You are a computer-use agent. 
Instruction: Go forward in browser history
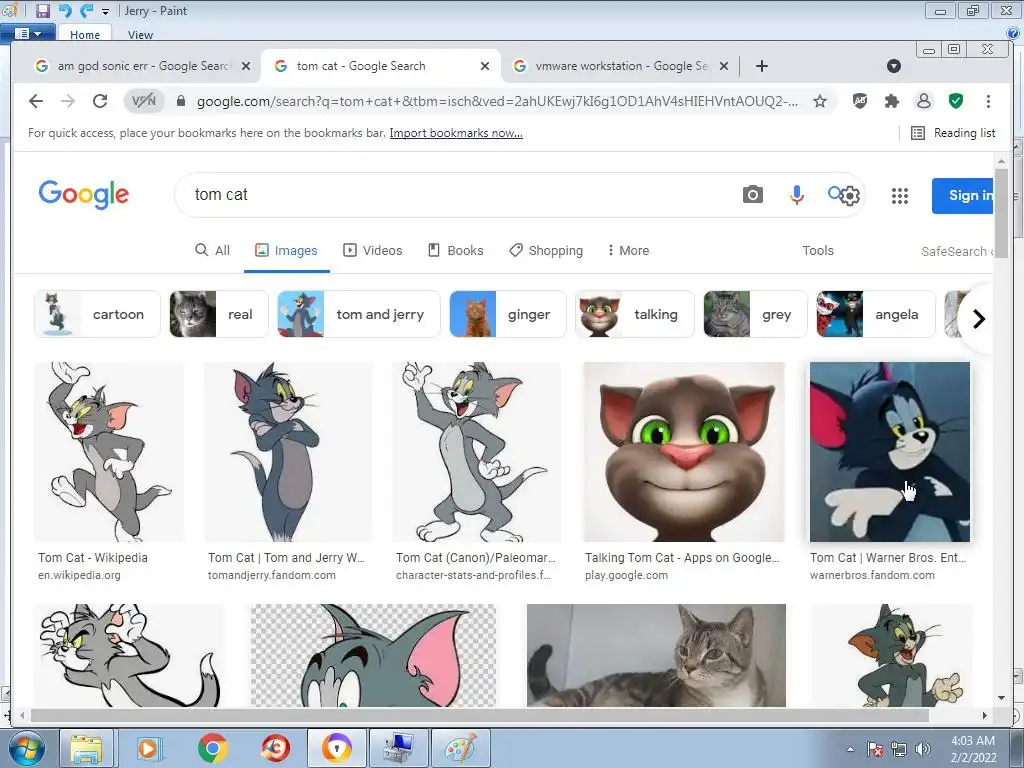coord(68,101)
